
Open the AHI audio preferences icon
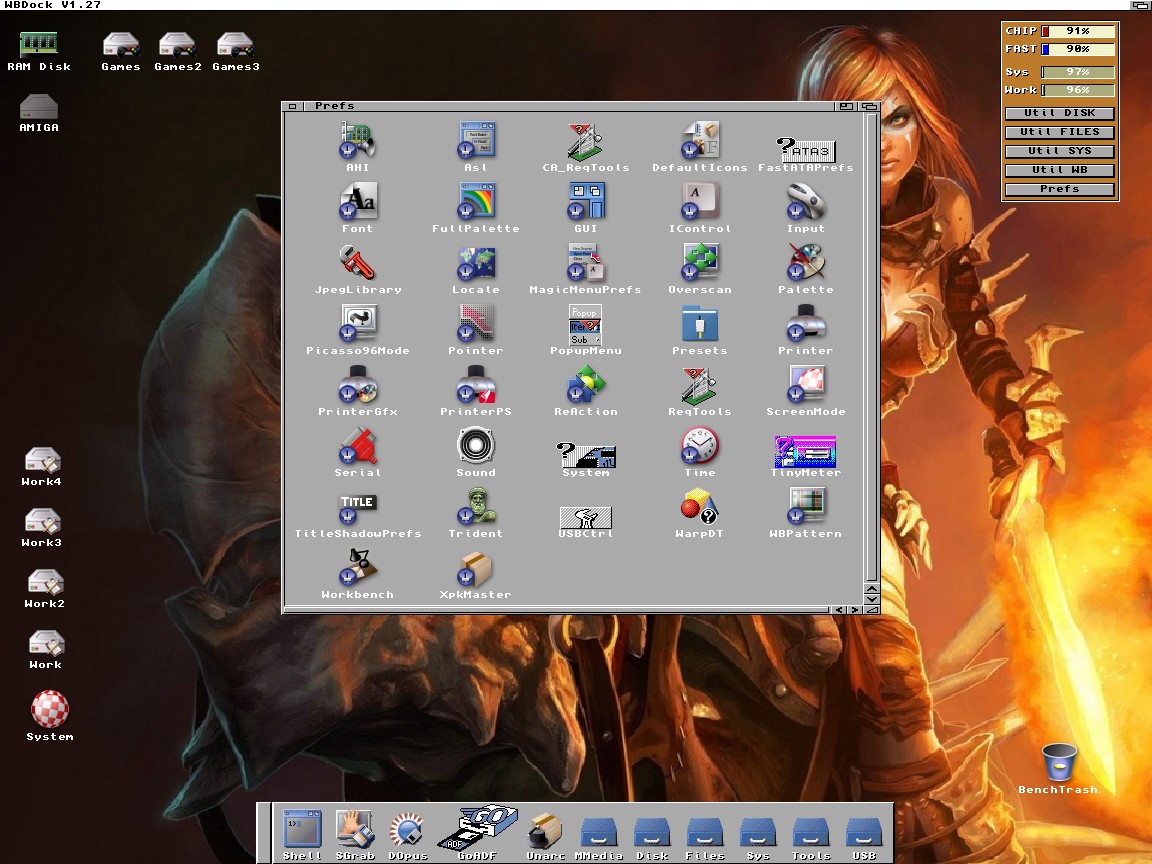tap(358, 141)
